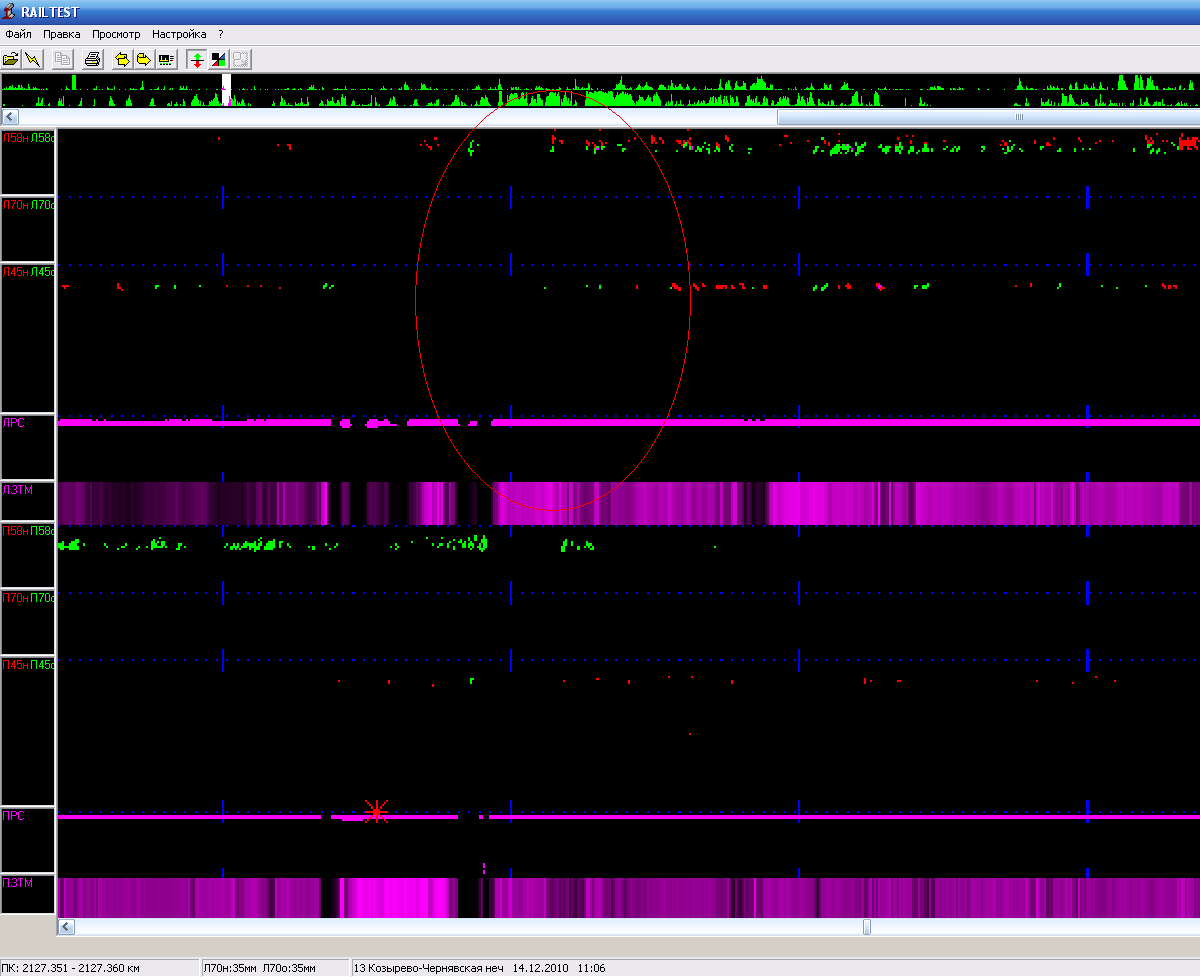Click the red star defect marker
Image resolution: width=1200 pixels, height=977 pixels.
376,811
